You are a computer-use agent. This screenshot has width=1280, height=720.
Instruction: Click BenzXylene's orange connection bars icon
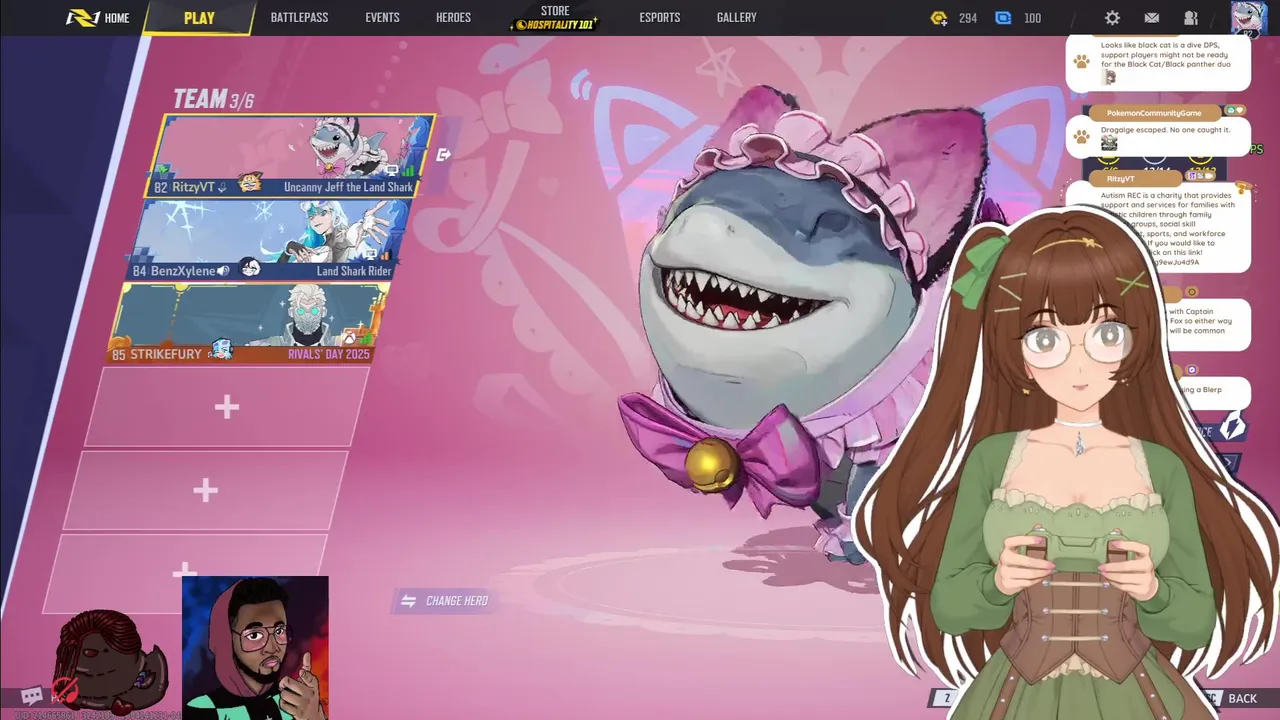coord(384,256)
